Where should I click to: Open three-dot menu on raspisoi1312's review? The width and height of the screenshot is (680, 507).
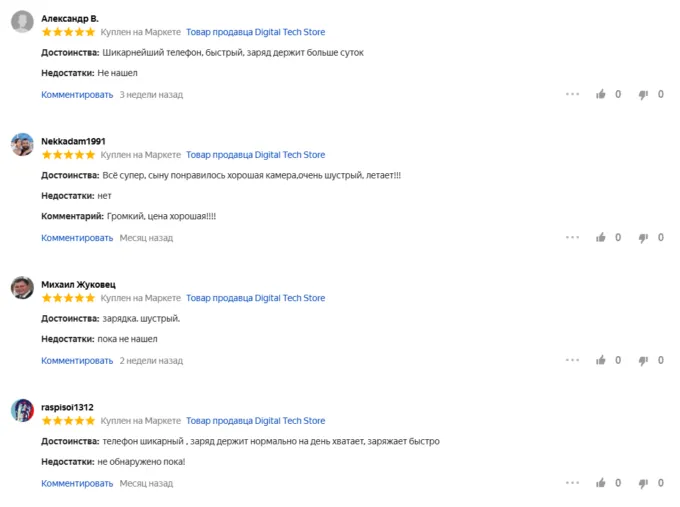click(572, 483)
